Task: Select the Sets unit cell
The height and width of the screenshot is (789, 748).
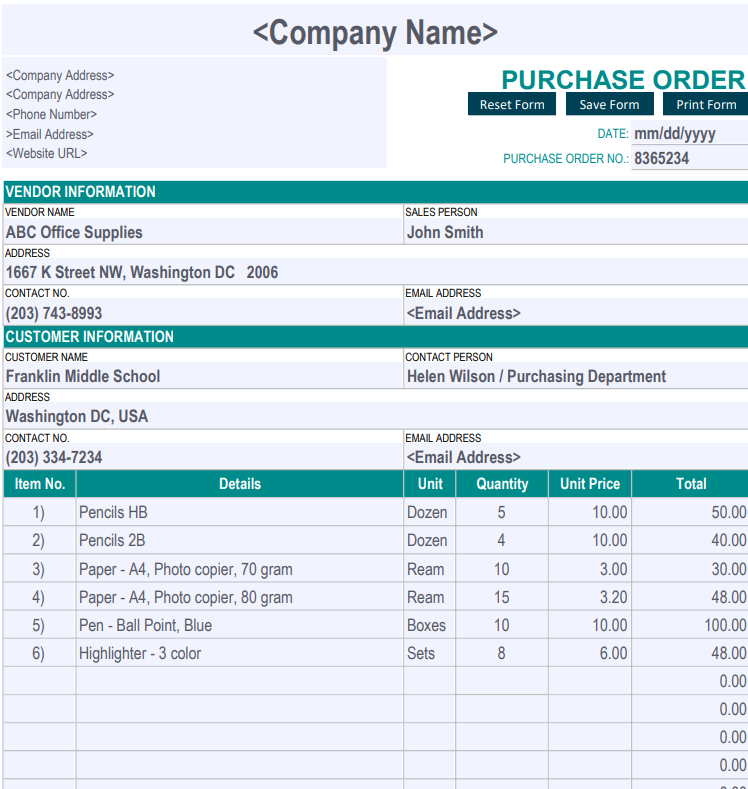Action: [x=430, y=653]
